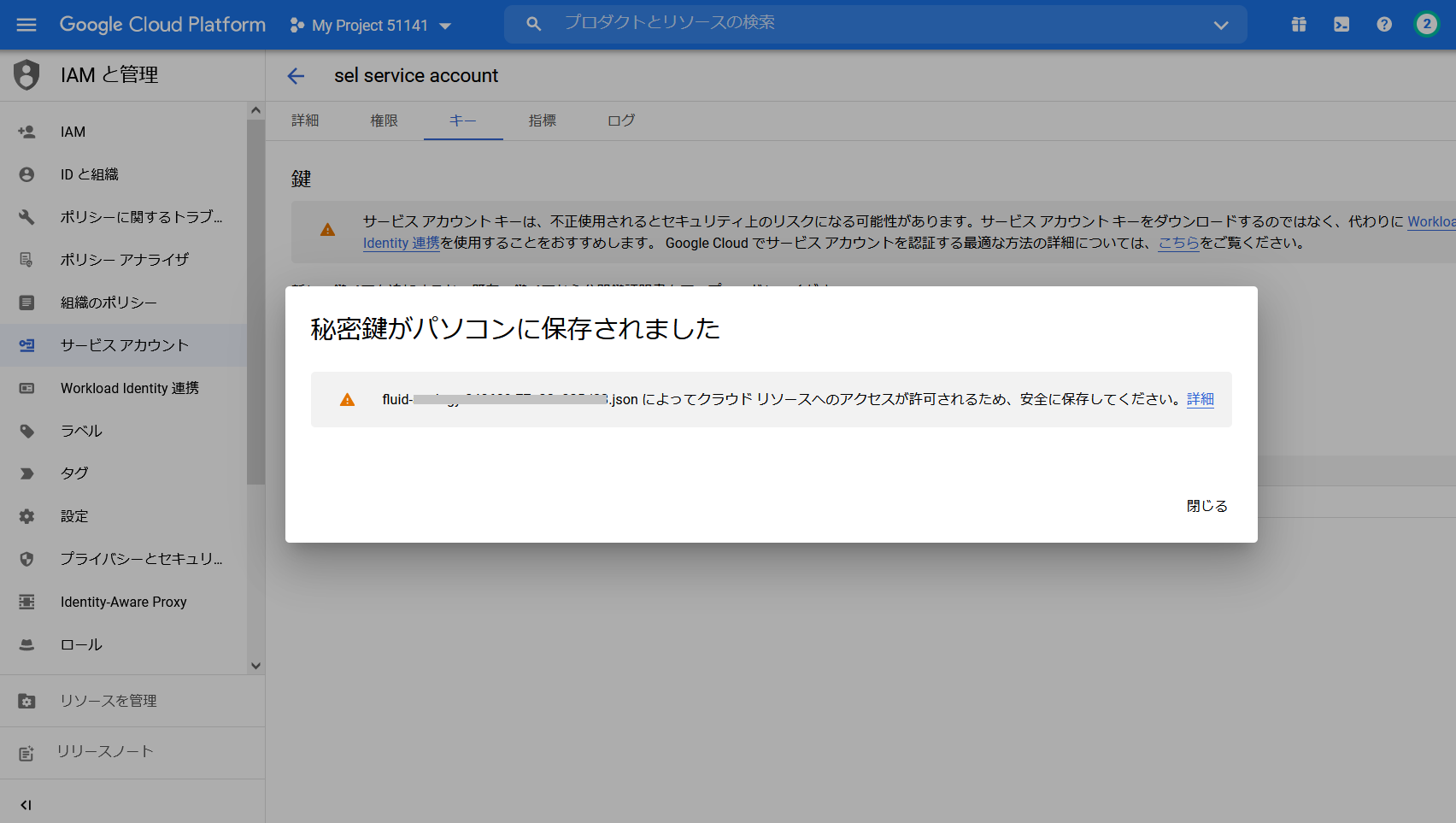Switch to the 詳細 tab

[x=305, y=121]
